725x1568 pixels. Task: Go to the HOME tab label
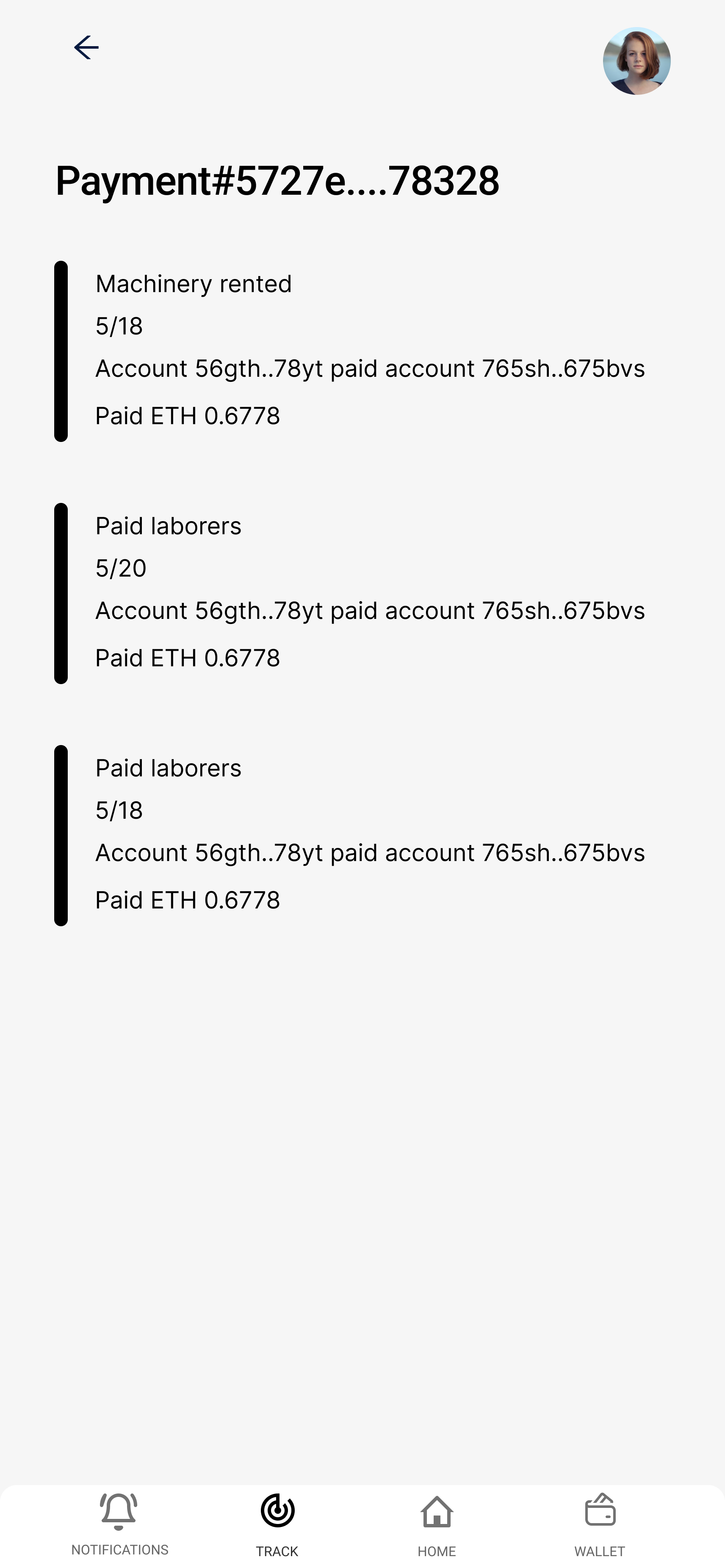tap(437, 1551)
